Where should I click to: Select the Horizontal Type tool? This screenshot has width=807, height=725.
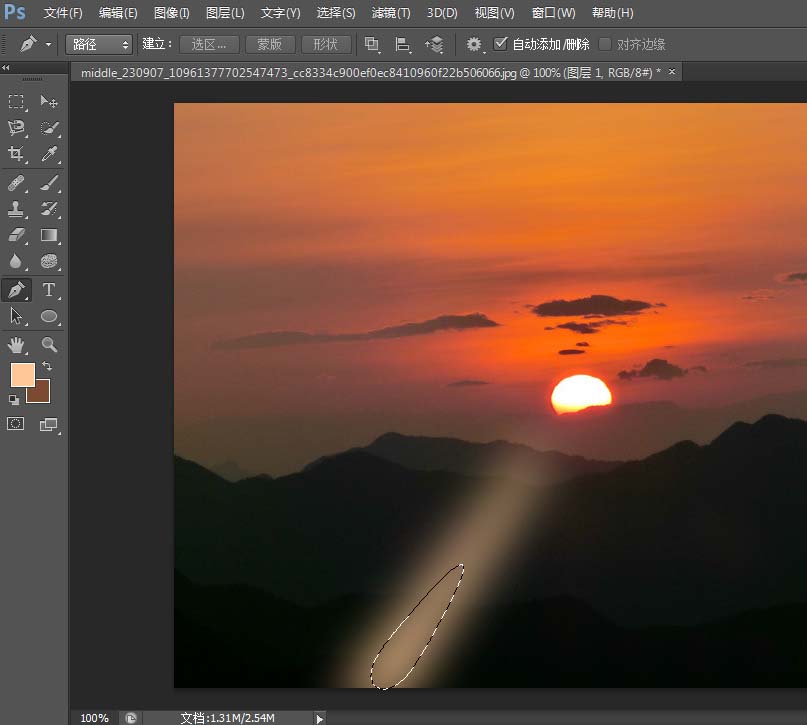click(x=47, y=289)
